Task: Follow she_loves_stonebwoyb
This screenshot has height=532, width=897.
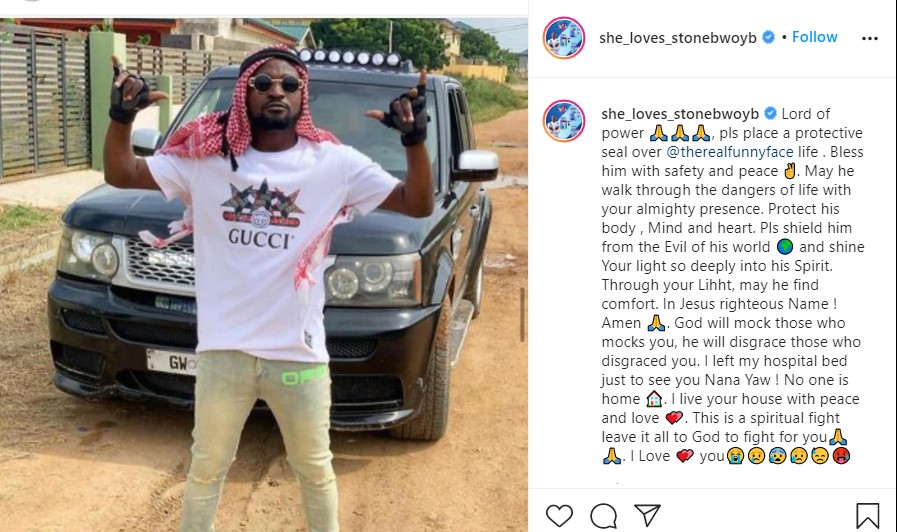Action: coord(815,37)
